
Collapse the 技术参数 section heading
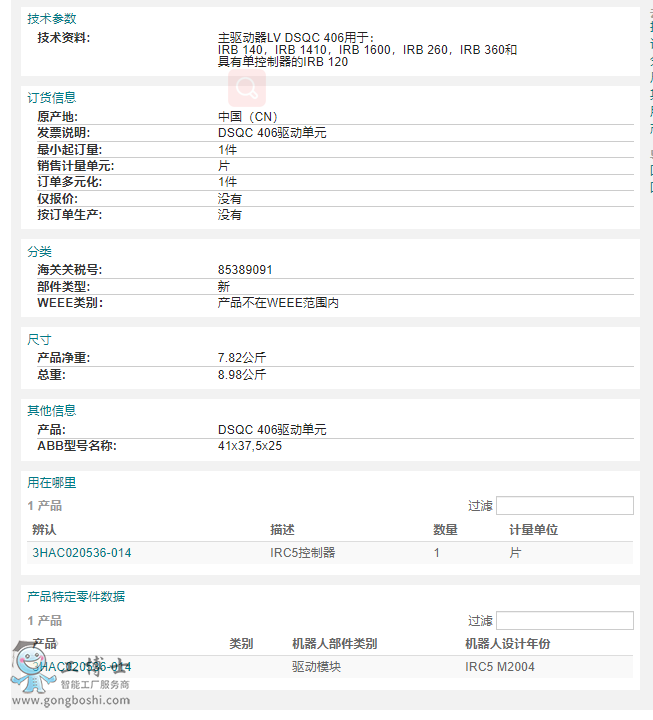(51, 18)
